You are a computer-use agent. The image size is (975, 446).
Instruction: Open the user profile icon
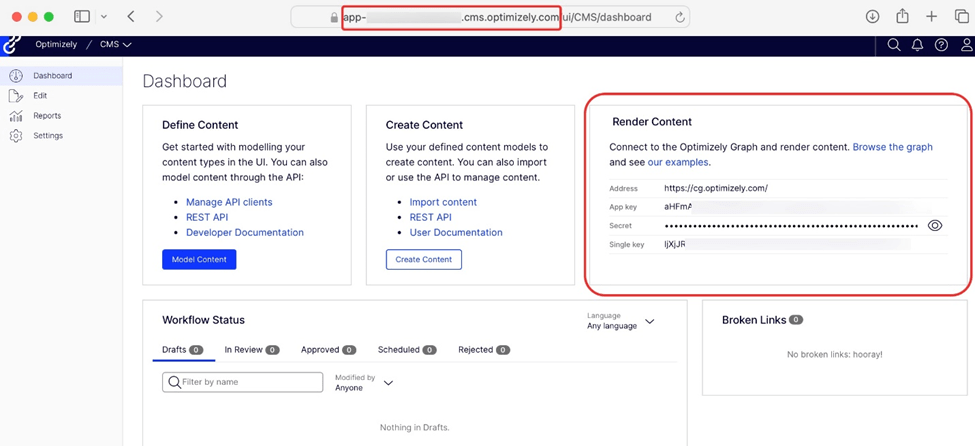click(966, 45)
